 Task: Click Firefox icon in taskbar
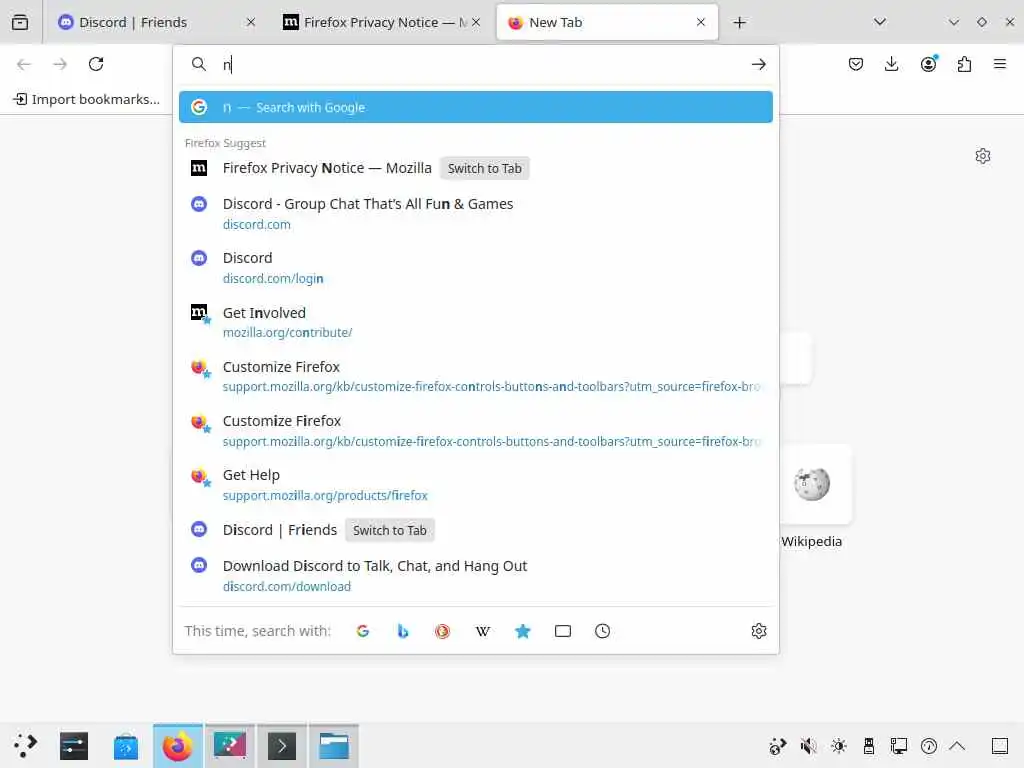coord(178,745)
